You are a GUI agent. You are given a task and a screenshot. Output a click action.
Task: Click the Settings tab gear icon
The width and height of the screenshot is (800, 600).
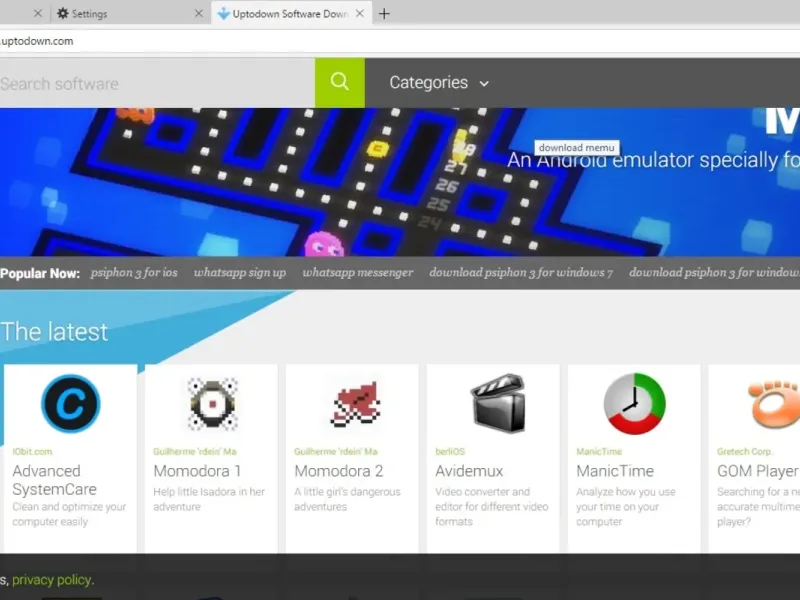[x=62, y=14]
